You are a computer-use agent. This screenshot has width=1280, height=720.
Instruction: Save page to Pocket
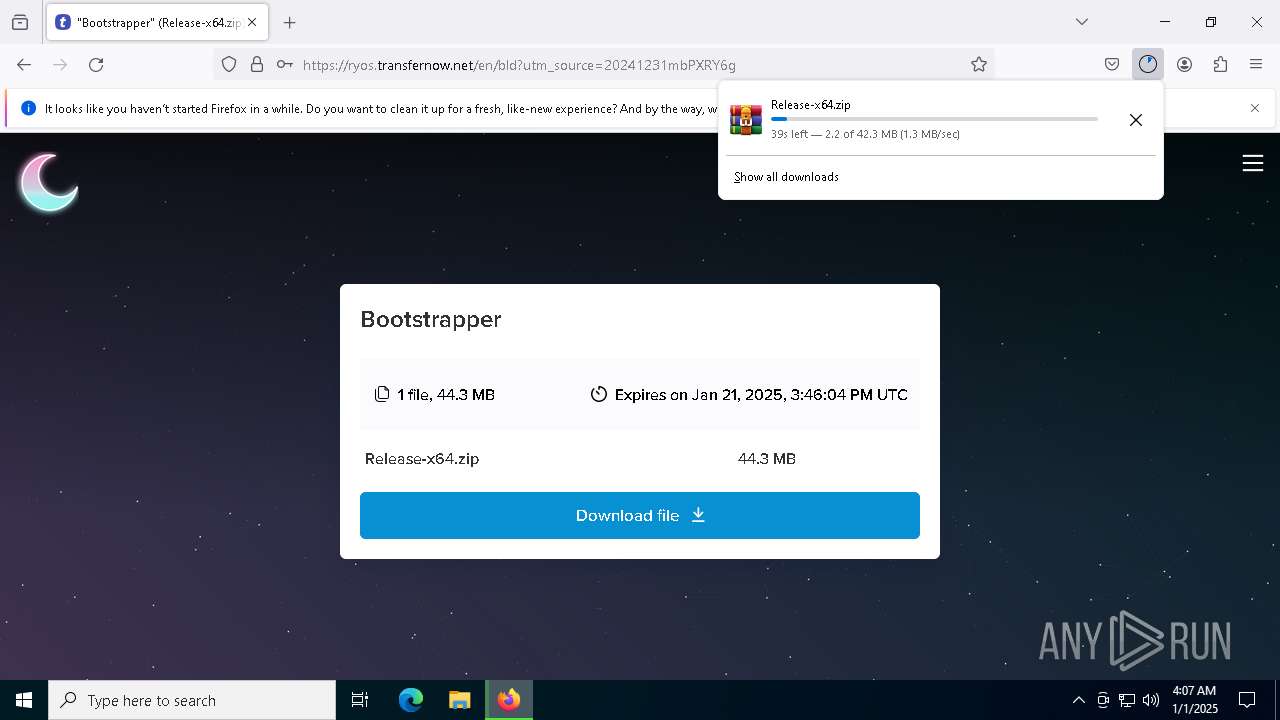coord(1112,65)
